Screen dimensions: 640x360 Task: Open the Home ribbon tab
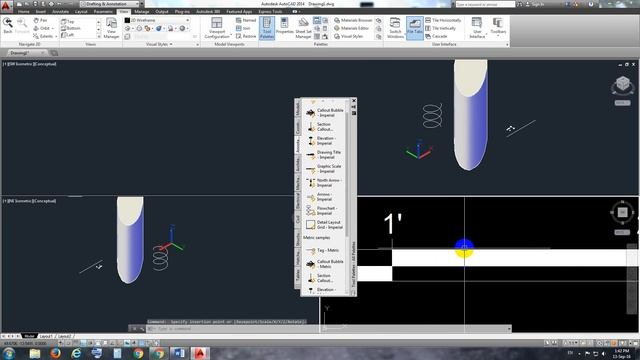(x=24, y=11)
